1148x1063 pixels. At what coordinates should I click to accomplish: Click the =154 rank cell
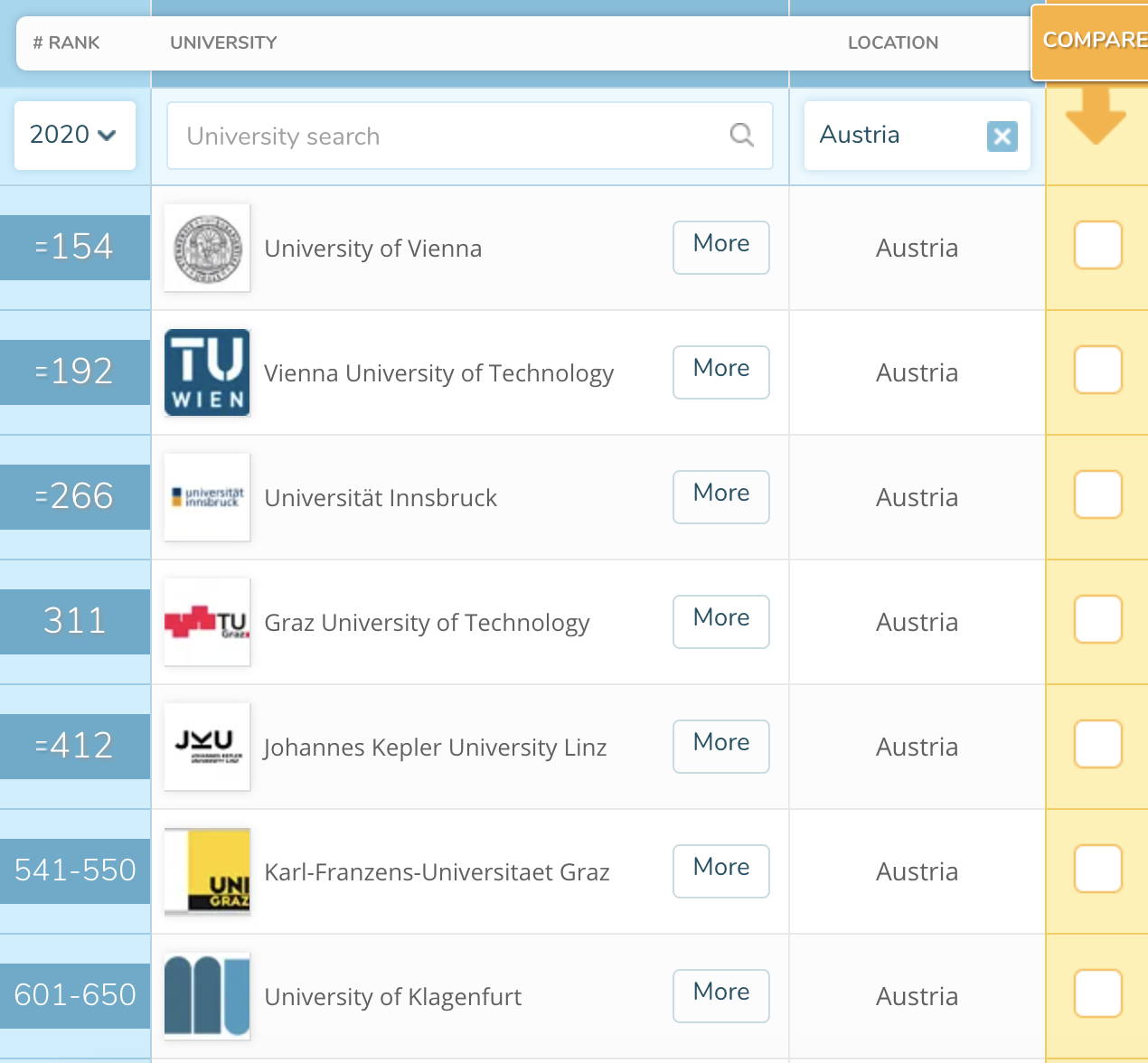point(75,247)
